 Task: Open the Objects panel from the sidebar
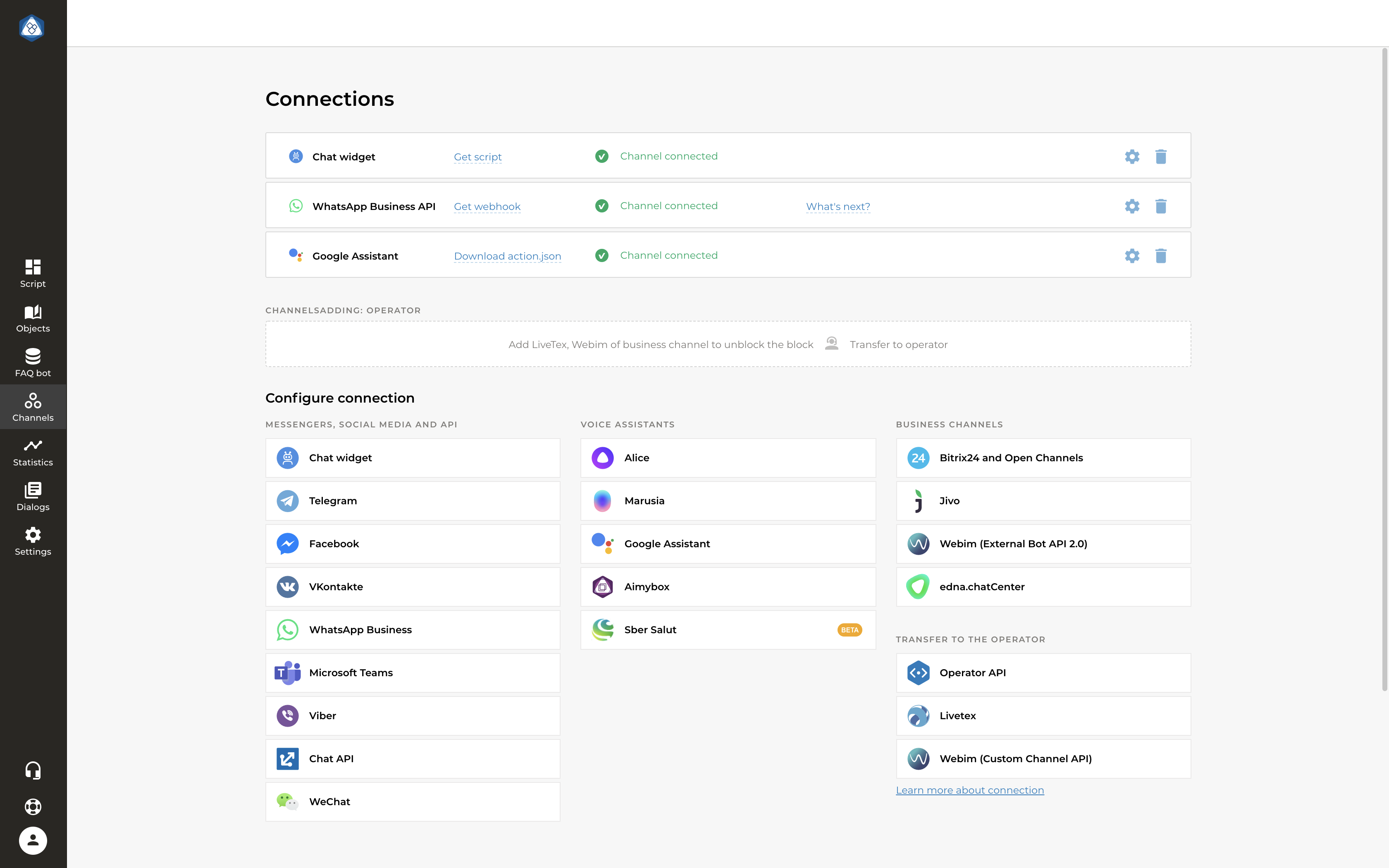click(x=33, y=319)
